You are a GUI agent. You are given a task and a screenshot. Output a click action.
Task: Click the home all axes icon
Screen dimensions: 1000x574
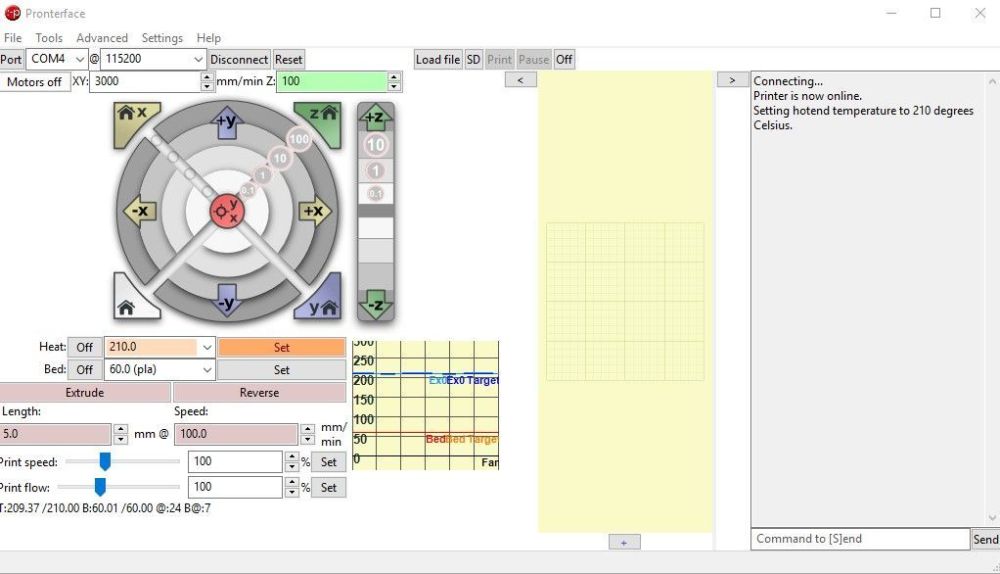coord(127,306)
